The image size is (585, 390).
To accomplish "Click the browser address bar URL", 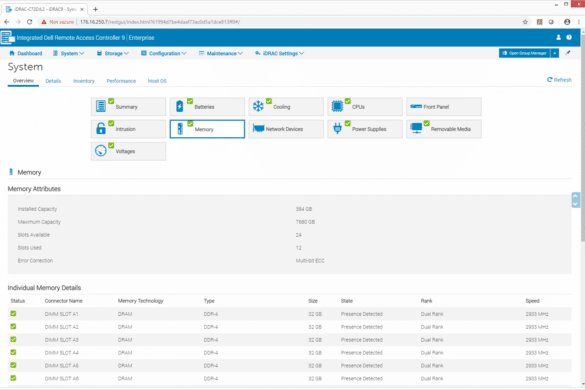I will pyautogui.click(x=160, y=22).
